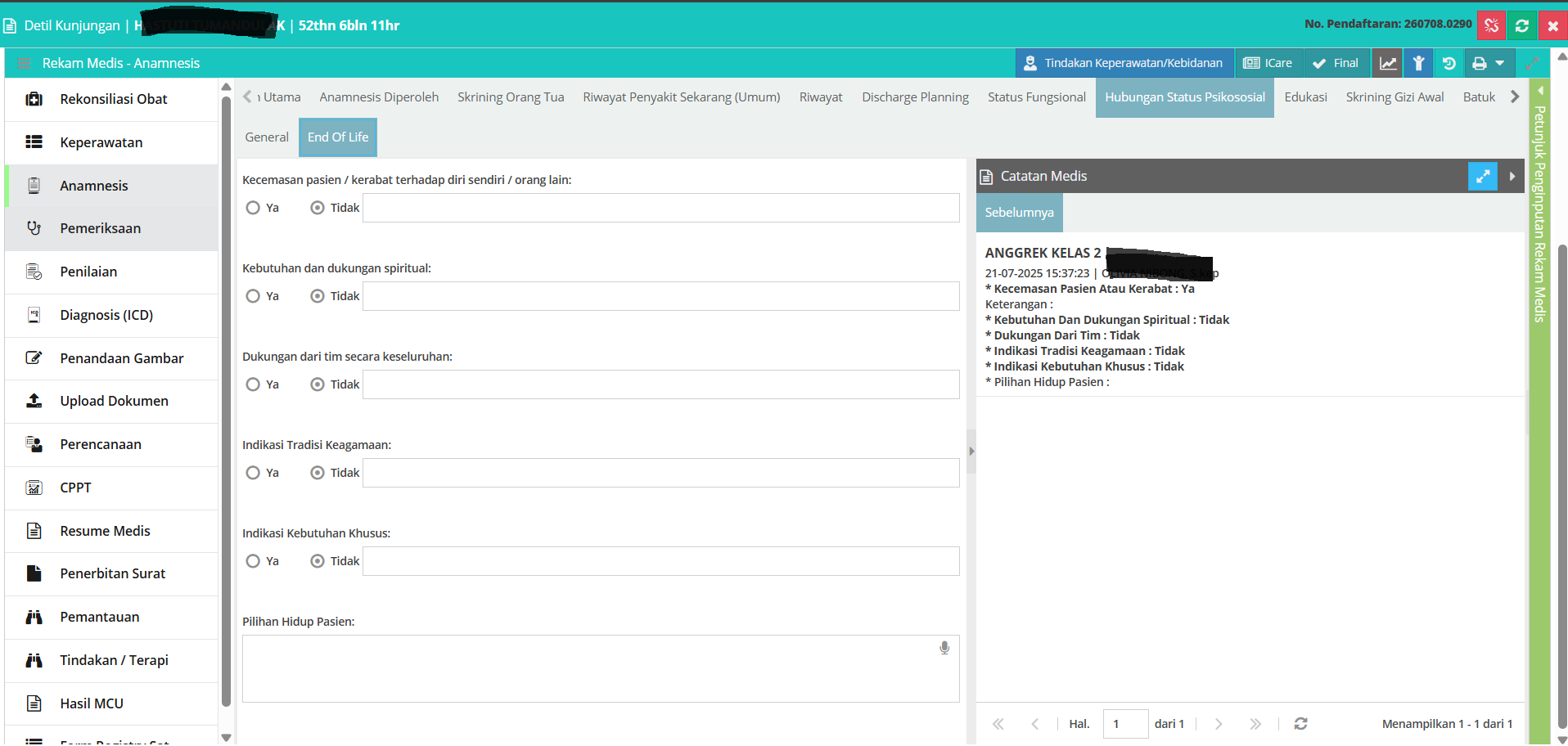The width and height of the screenshot is (1568, 746).
Task: Open the Skrining Gizi Awal tab
Action: 1395,97
